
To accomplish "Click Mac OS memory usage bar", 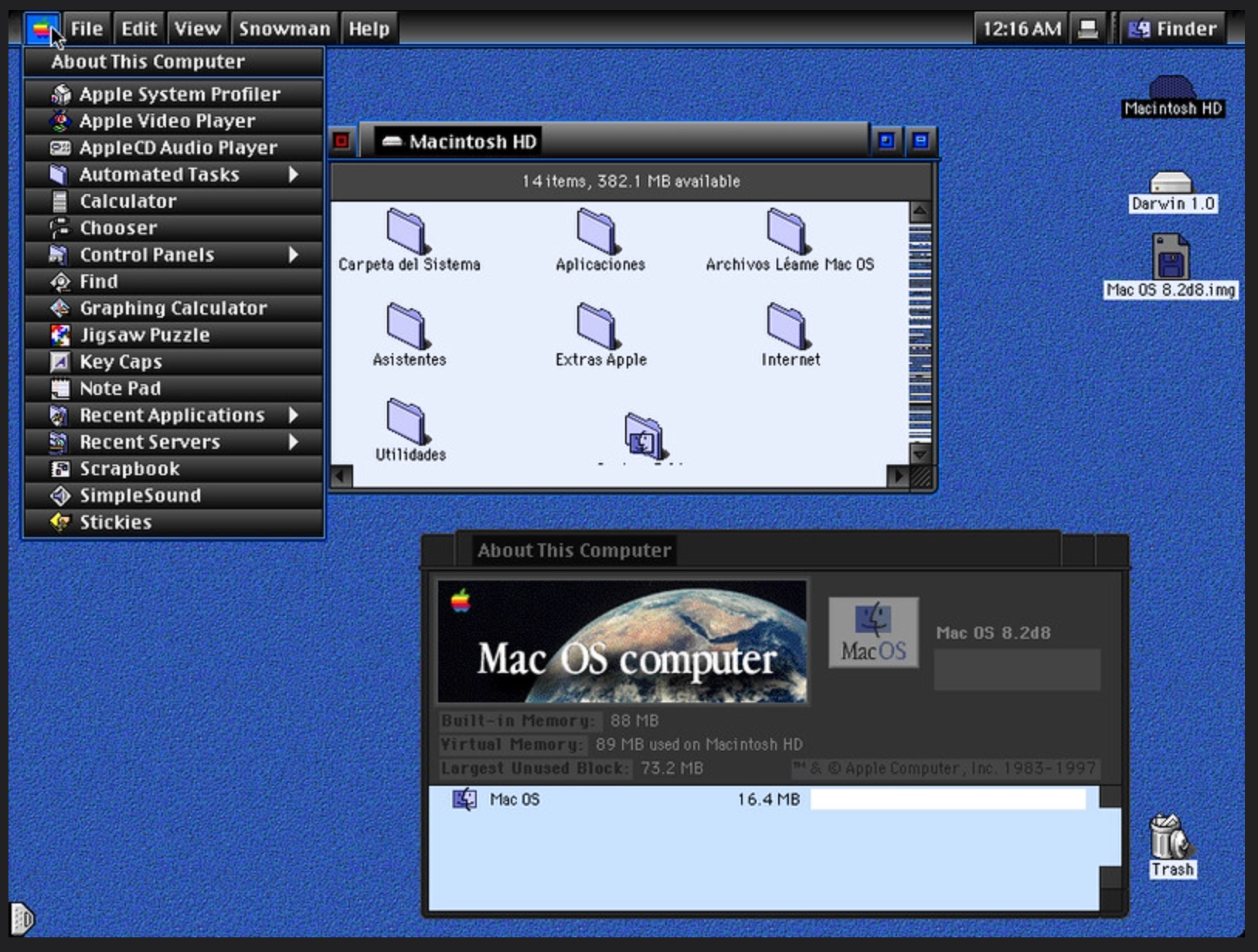I will pos(948,799).
